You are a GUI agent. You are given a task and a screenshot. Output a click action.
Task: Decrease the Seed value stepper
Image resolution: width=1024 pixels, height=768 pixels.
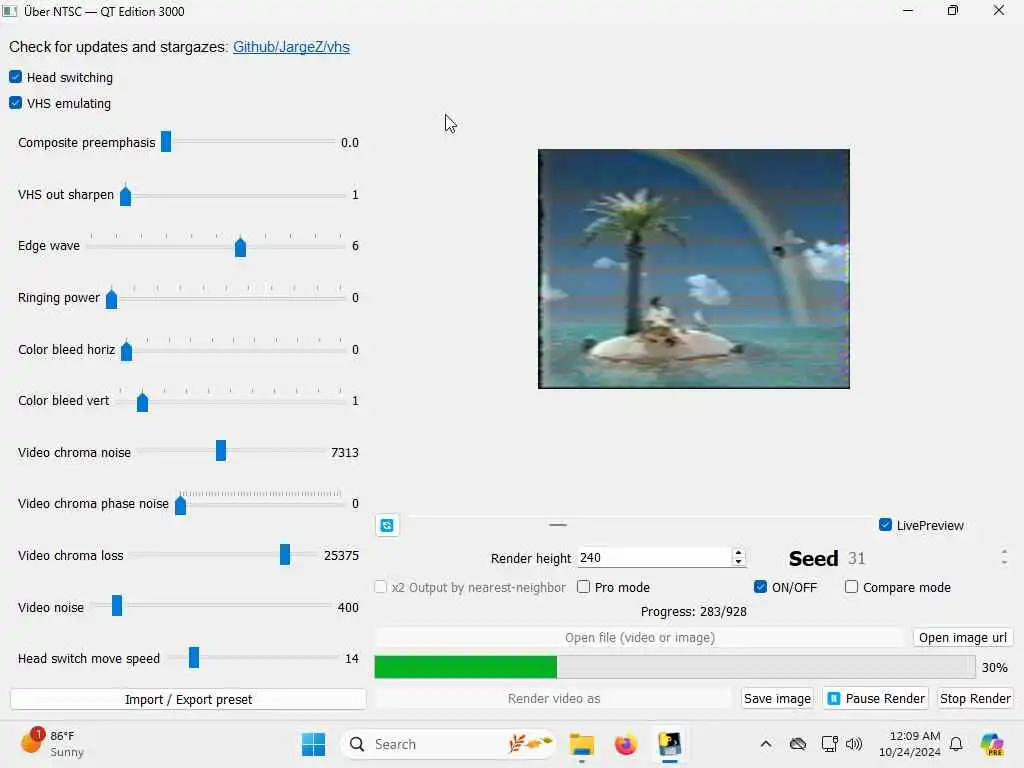click(x=1004, y=562)
